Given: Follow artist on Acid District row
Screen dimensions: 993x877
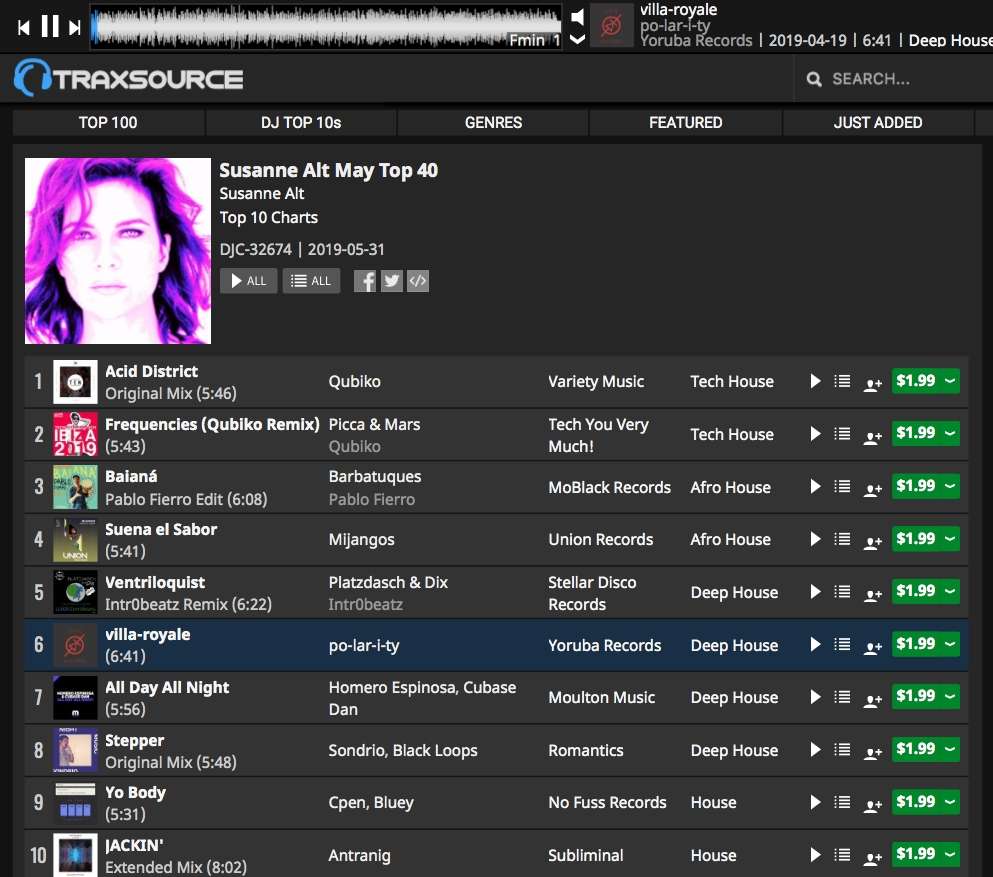Looking at the screenshot, I should point(873,384).
